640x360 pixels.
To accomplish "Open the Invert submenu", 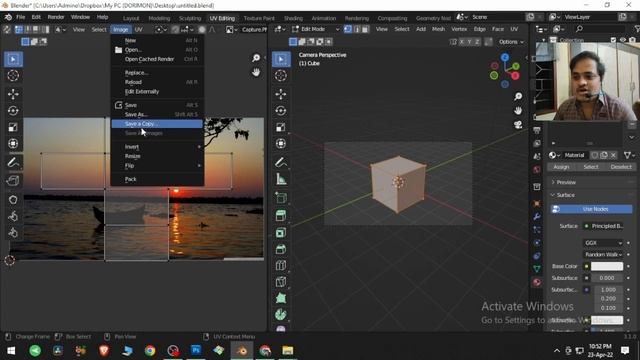I will (157, 147).
